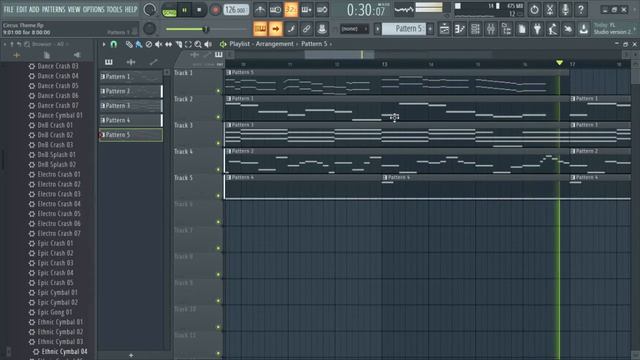Open the Playlist options menu arrow
The width and height of the screenshot is (640, 360).
(104, 44)
